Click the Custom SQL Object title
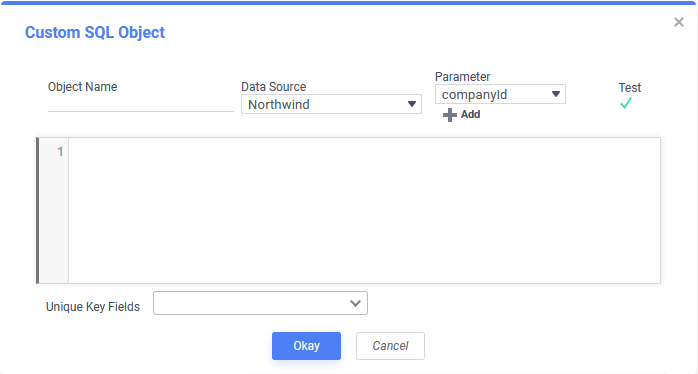Viewport: 698px width, 374px height. 95,33
